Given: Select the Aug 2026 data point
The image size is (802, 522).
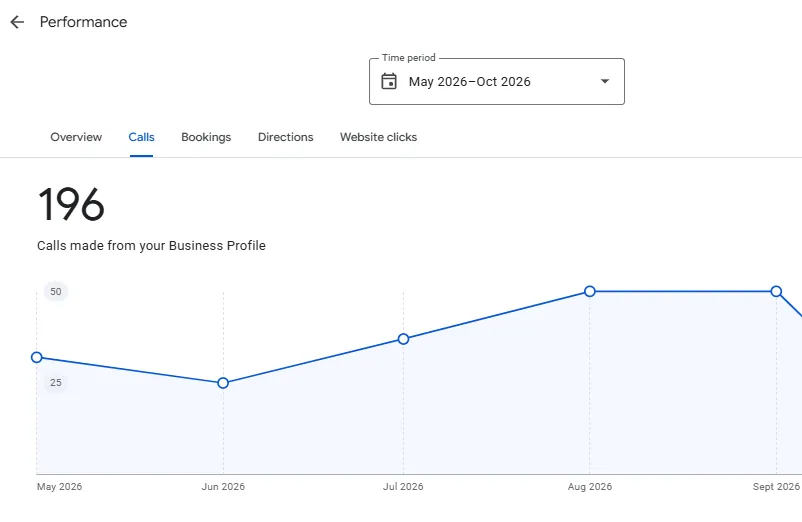Looking at the screenshot, I should pos(590,291).
